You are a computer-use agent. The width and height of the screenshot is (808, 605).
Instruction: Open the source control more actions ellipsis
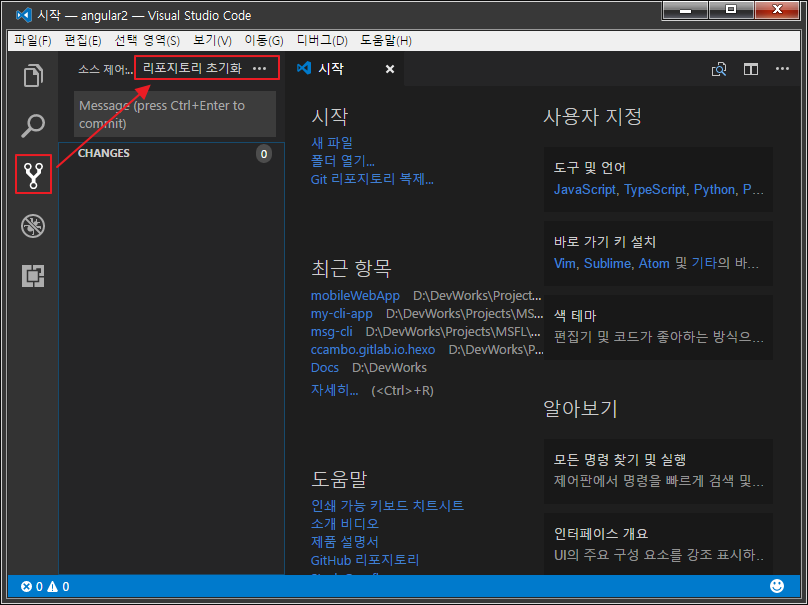coord(260,69)
